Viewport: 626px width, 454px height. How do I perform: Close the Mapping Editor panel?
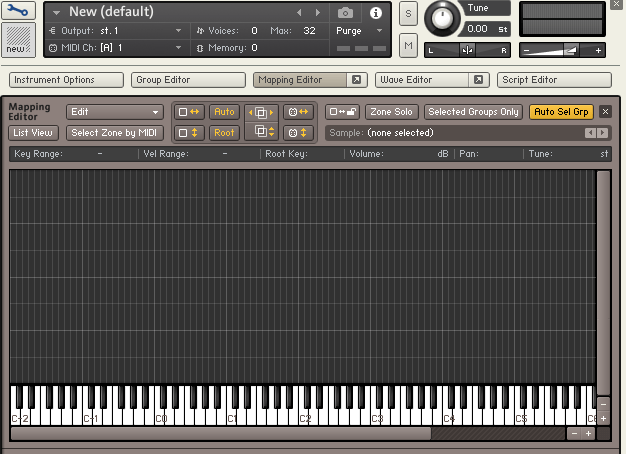605,112
